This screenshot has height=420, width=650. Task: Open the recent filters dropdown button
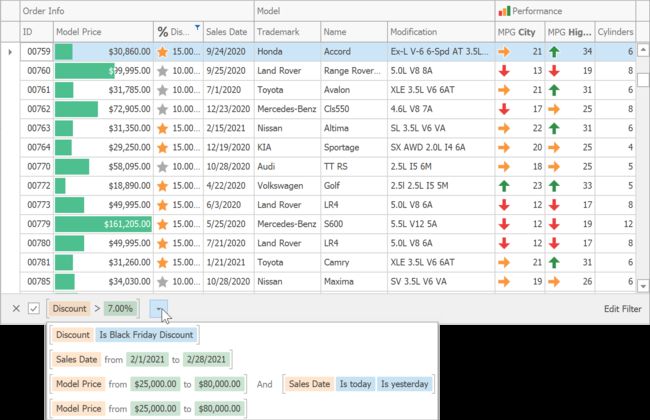tap(159, 308)
